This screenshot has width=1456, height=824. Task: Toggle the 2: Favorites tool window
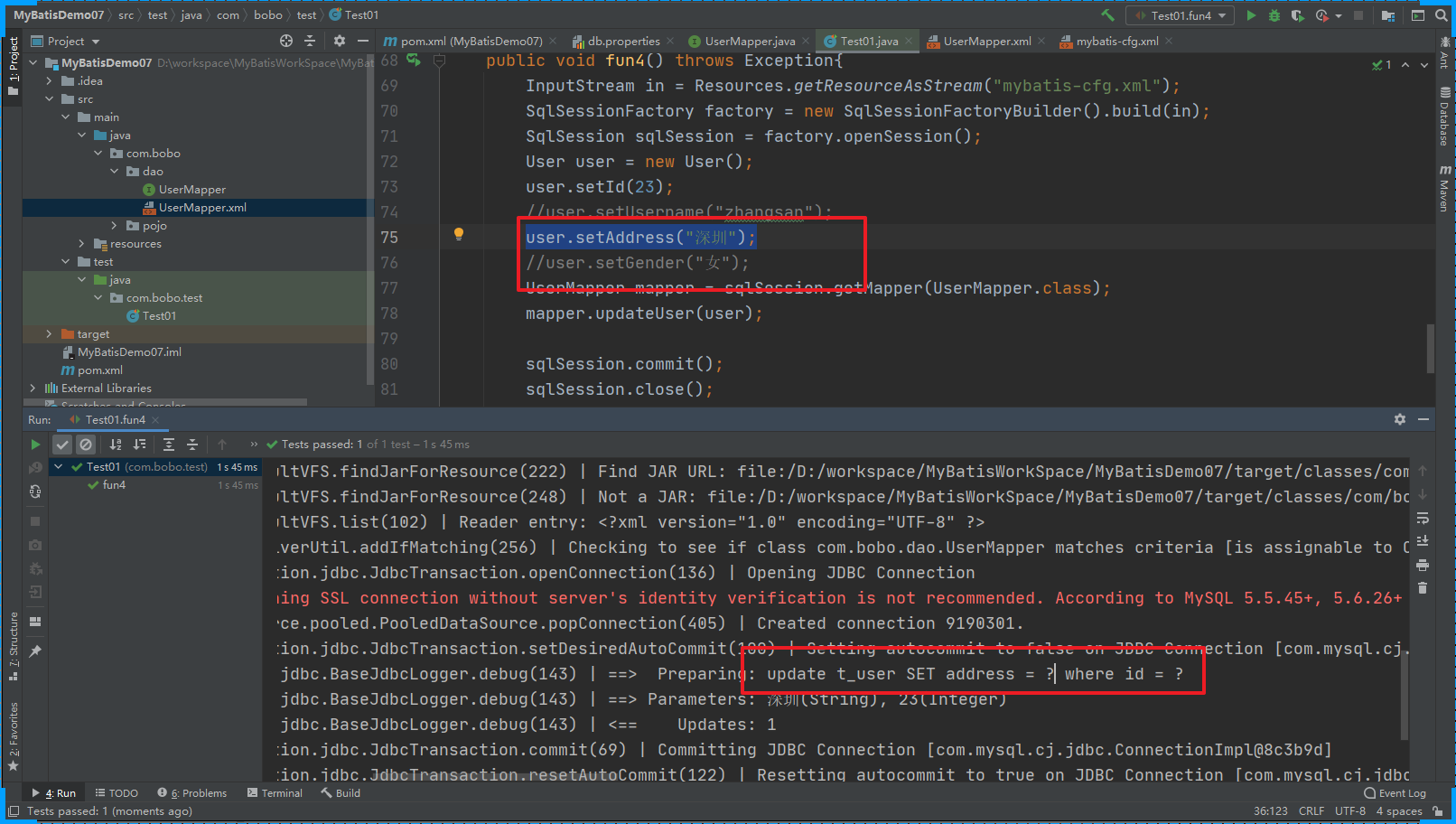[13, 736]
